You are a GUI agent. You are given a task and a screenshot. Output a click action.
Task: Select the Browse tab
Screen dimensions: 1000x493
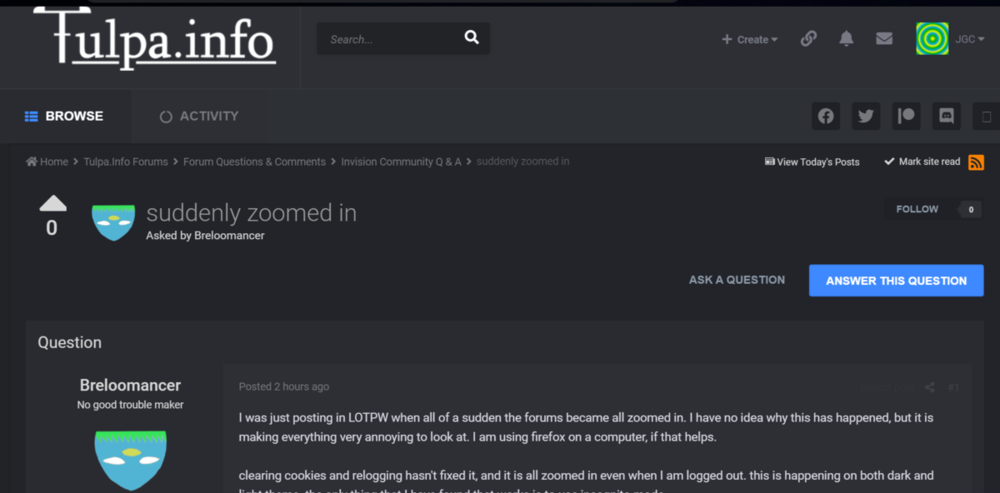(x=64, y=116)
